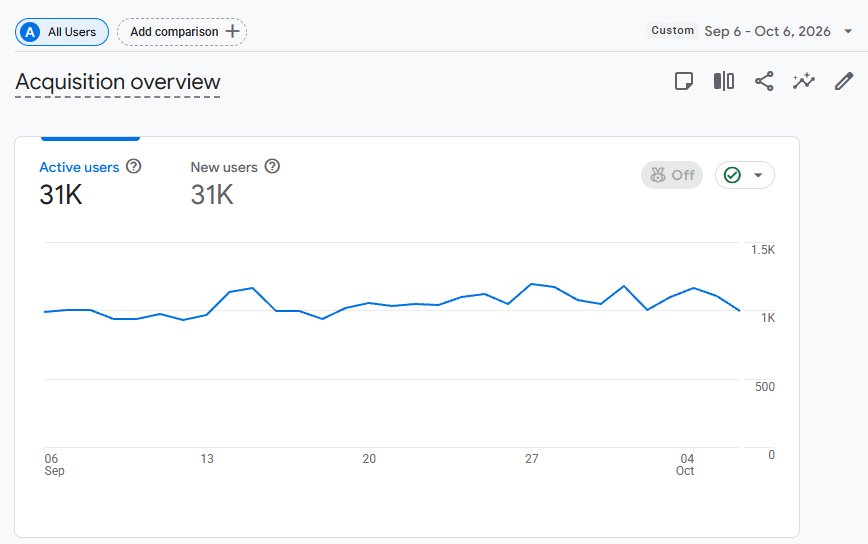Expand the data quality status dropdown arrow
868x544 pixels.
pyautogui.click(x=758, y=175)
